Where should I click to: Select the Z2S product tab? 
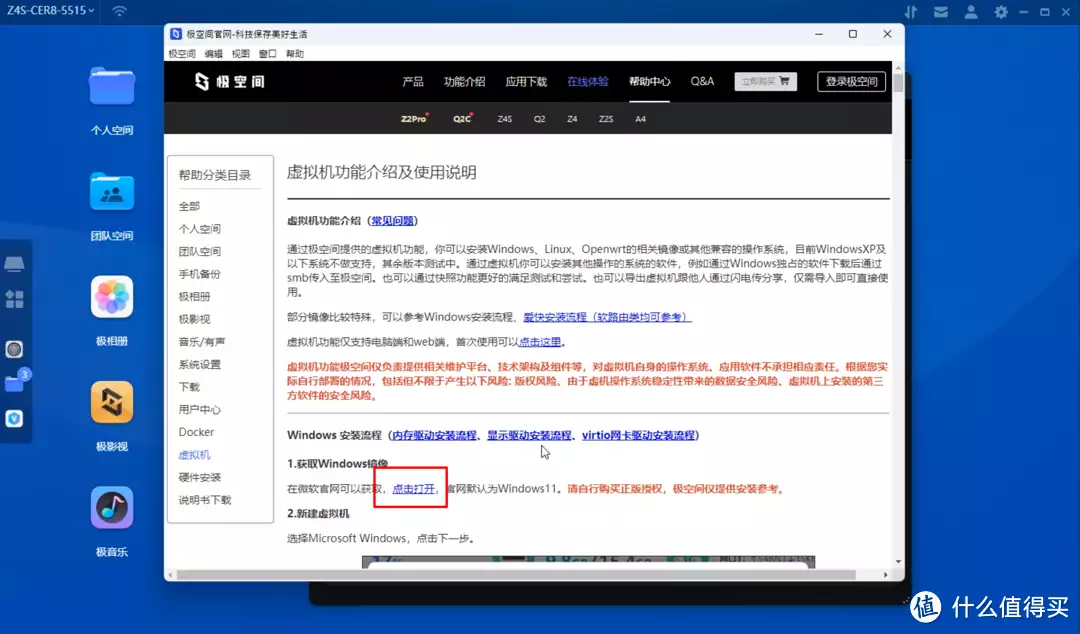[x=606, y=119]
